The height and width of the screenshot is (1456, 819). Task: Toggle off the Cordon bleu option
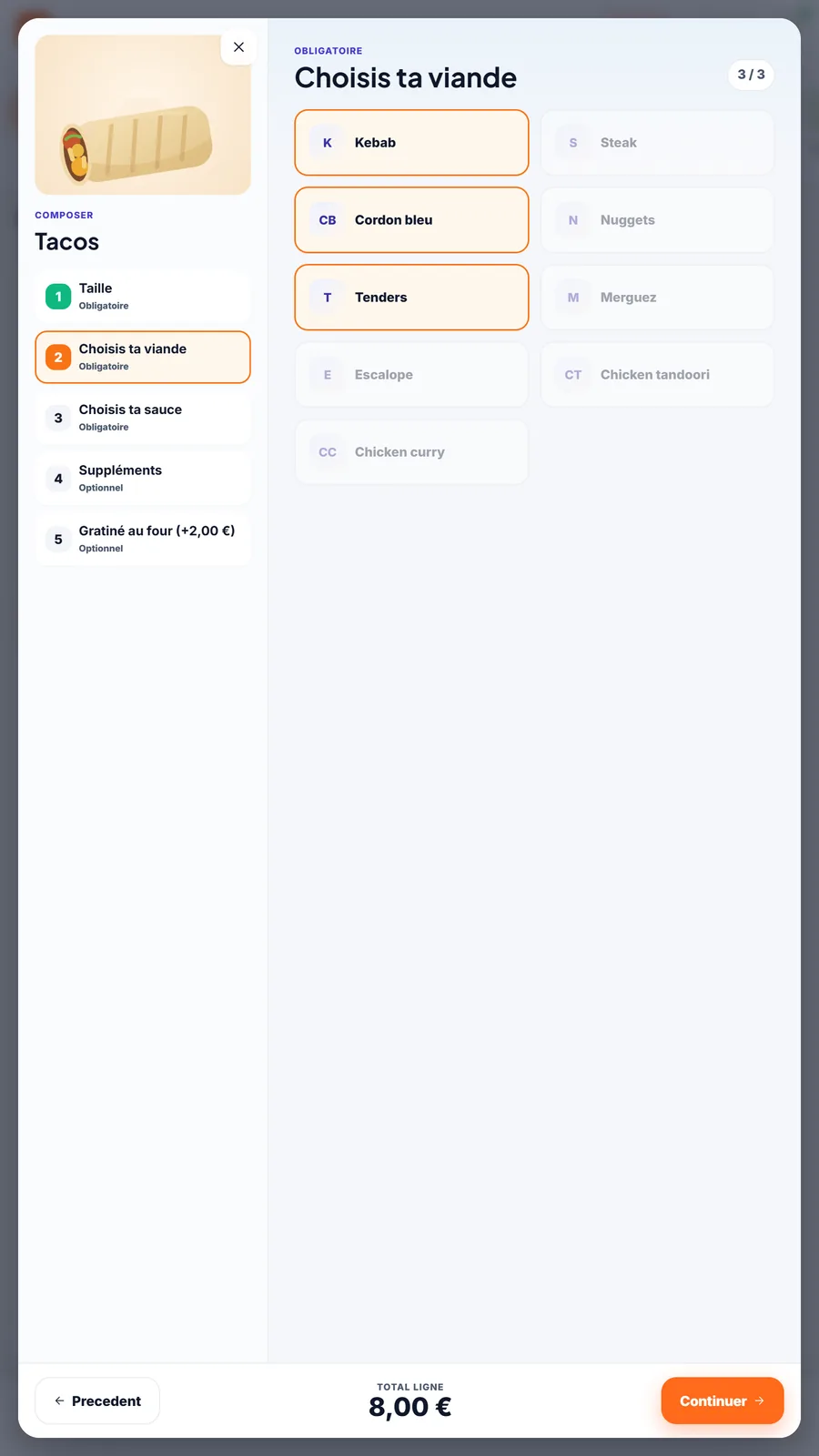click(411, 220)
